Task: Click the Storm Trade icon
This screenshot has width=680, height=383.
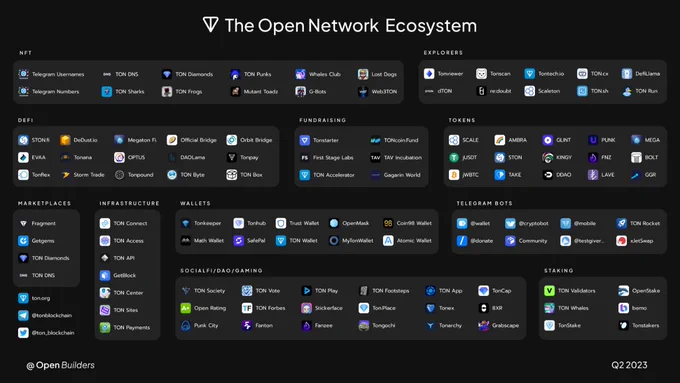Action: (65, 175)
